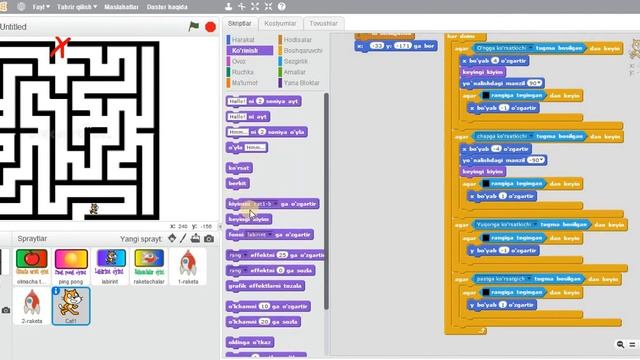Click the blocks palette vertical scrollbar
Image resolution: width=640 pixels, height=360 pixels.
(x=326, y=201)
